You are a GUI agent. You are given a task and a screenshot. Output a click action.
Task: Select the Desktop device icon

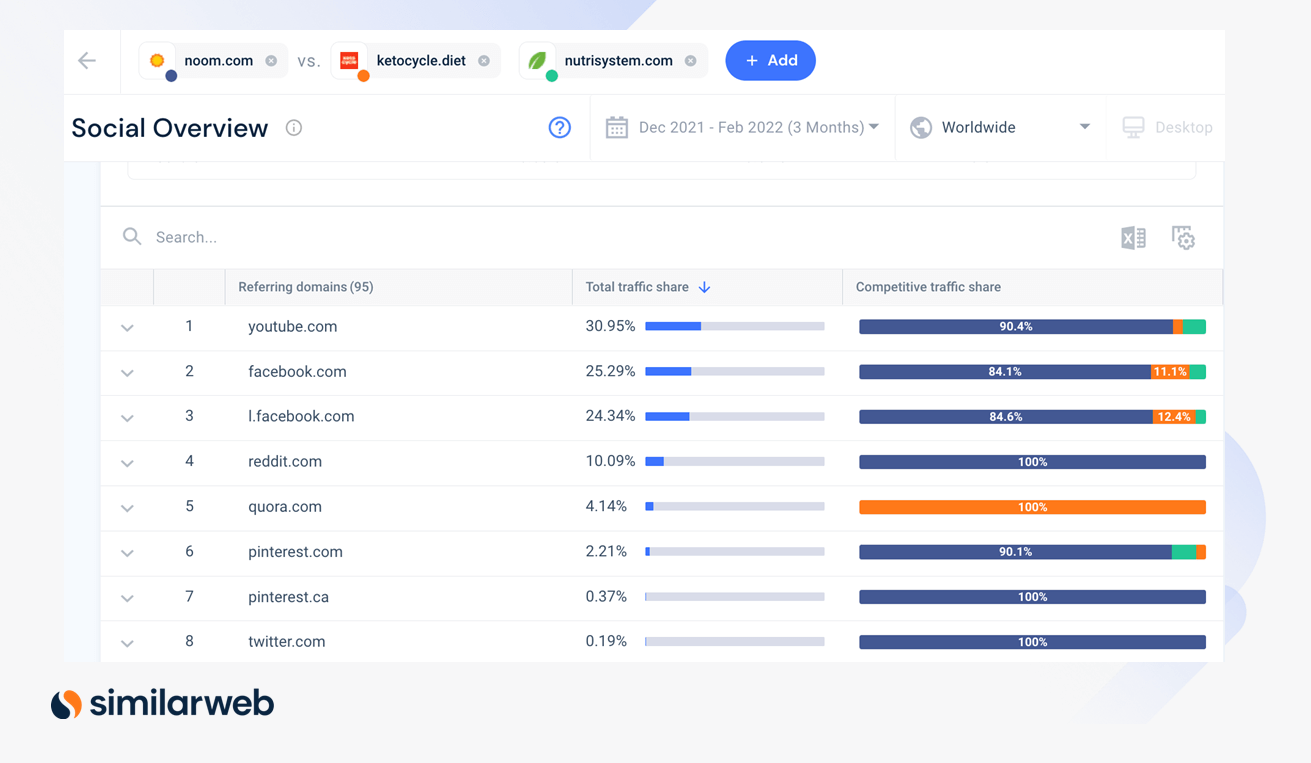tap(1133, 127)
